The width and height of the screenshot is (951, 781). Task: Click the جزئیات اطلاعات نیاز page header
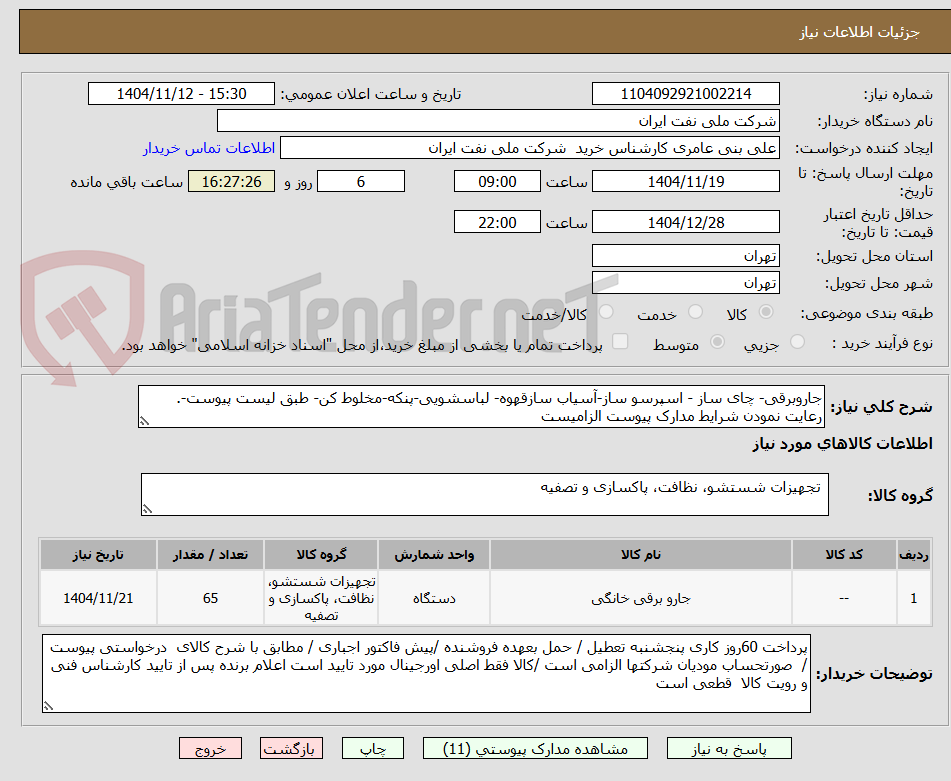click(x=859, y=32)
